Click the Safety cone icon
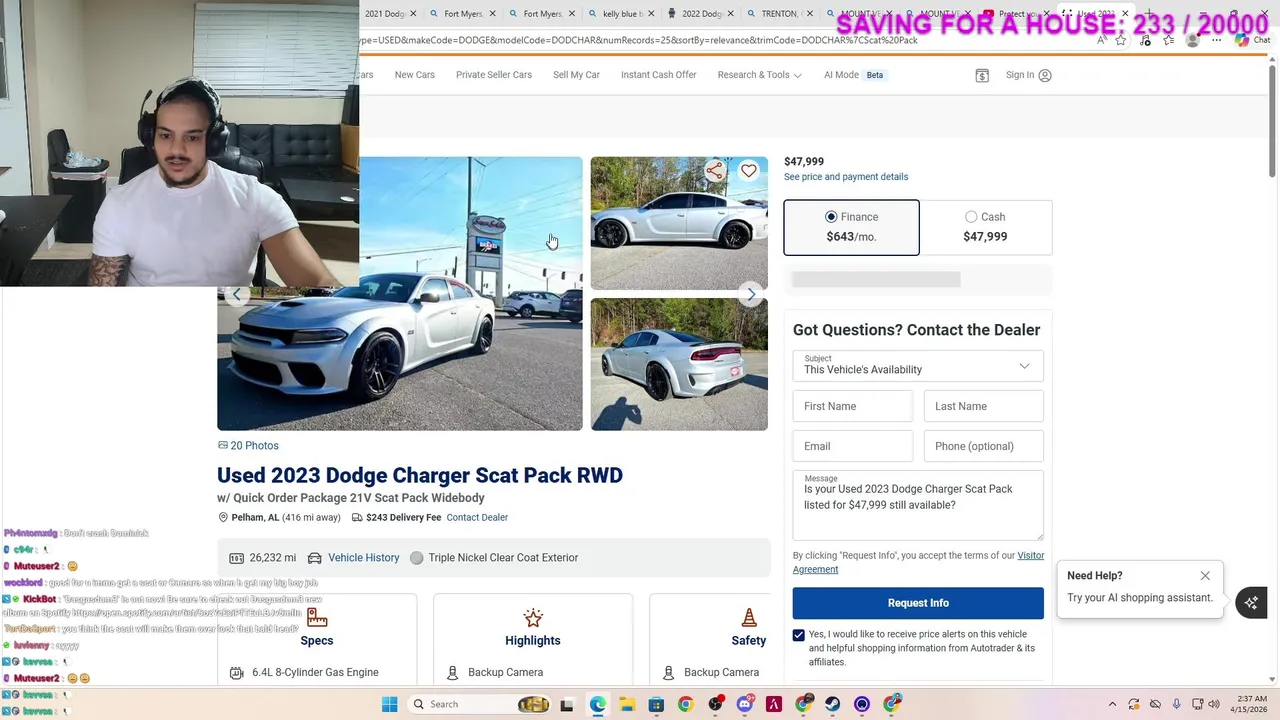 (749, 617)
